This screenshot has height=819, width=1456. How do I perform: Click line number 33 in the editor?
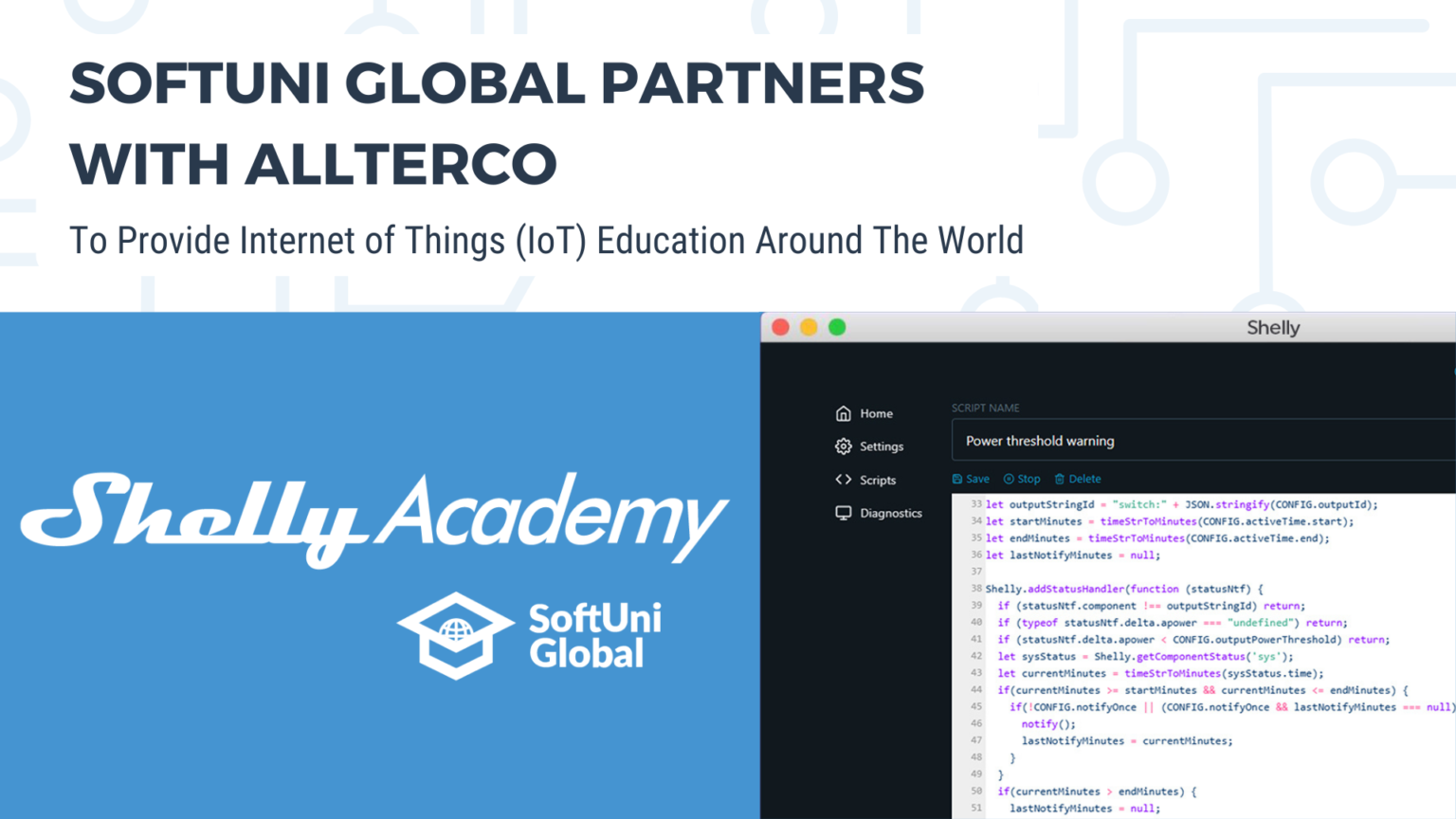click(976, 504)
